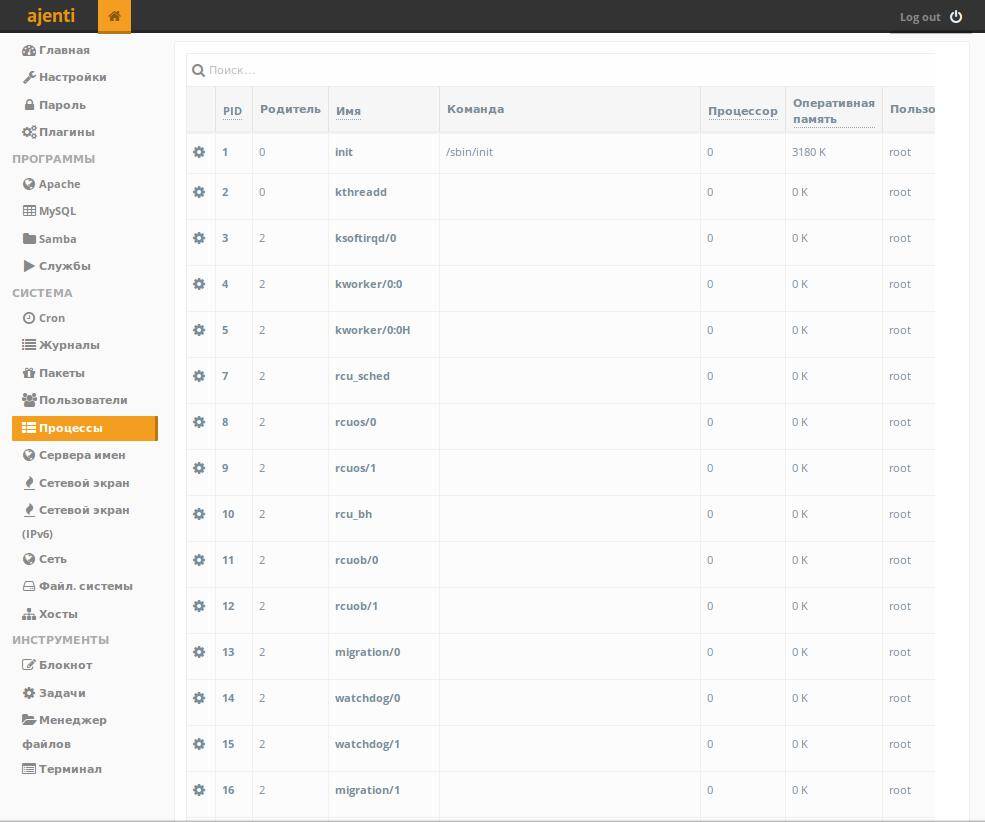985x822 pixels.
Task: Click gear icon for rcu_sched row
Action: [199, 376]
